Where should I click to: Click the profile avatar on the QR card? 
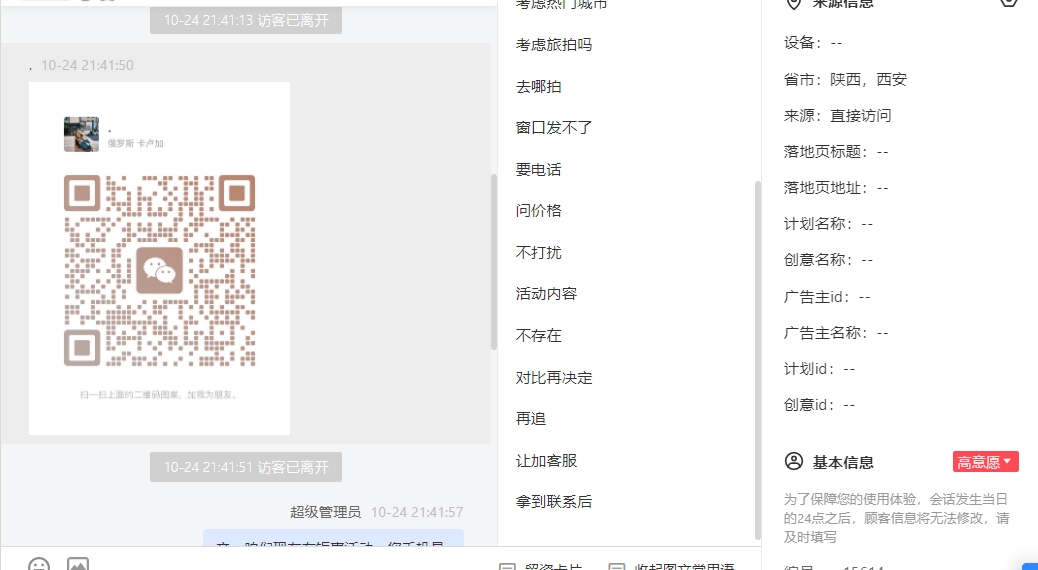[81, 134]
